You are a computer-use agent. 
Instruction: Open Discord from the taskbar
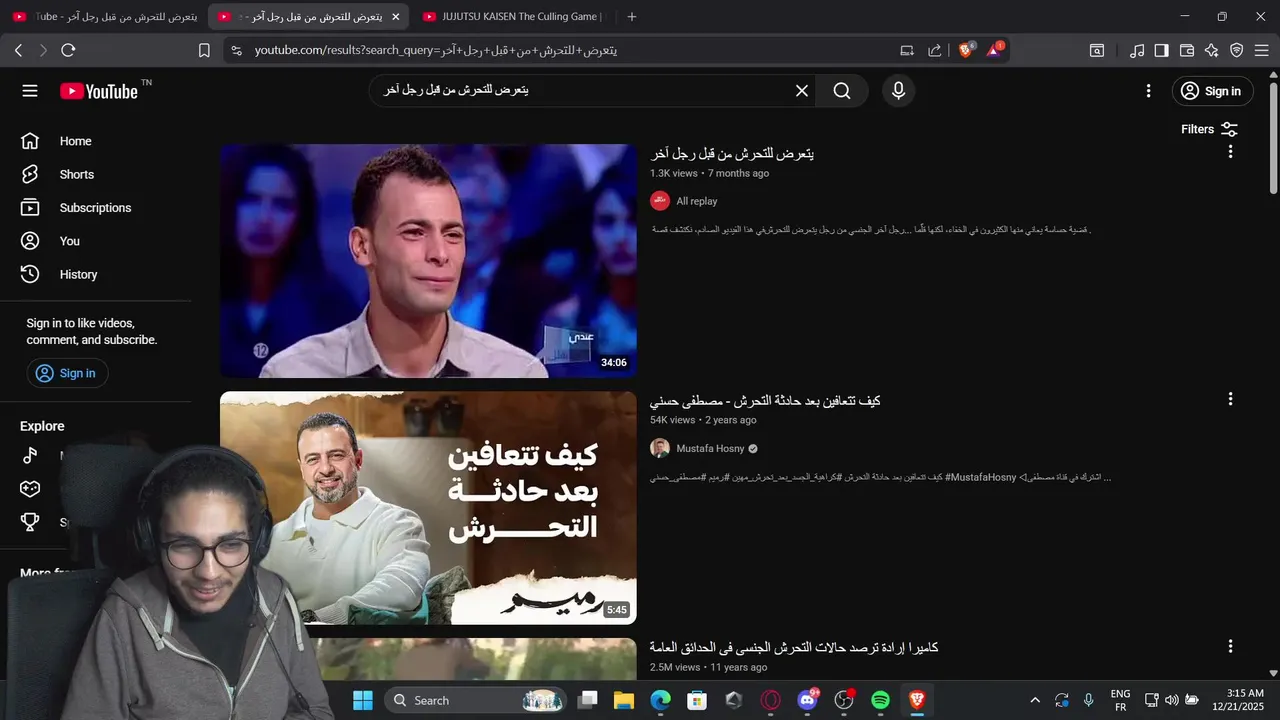pyautogui.click(x=807, y=700)
